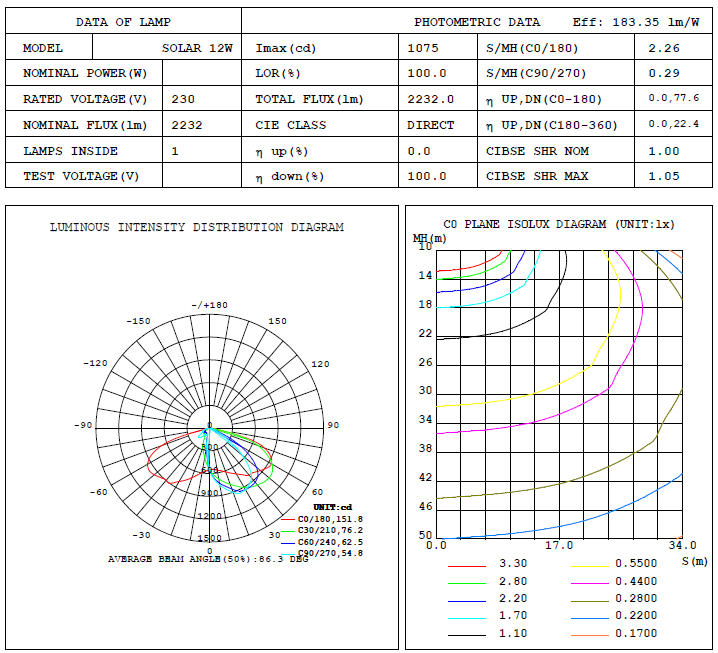
Task: Click Imax value 1075
Action: [x=423, y=48]
